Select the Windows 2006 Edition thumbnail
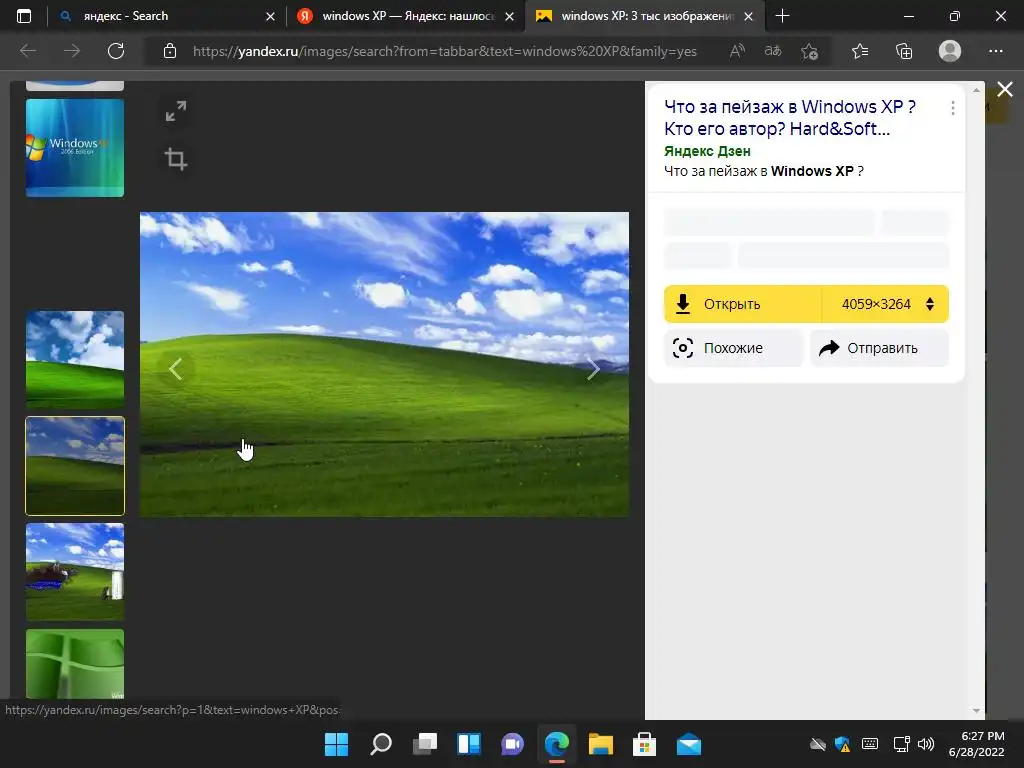1024x768 pixels. click(75, 148)
